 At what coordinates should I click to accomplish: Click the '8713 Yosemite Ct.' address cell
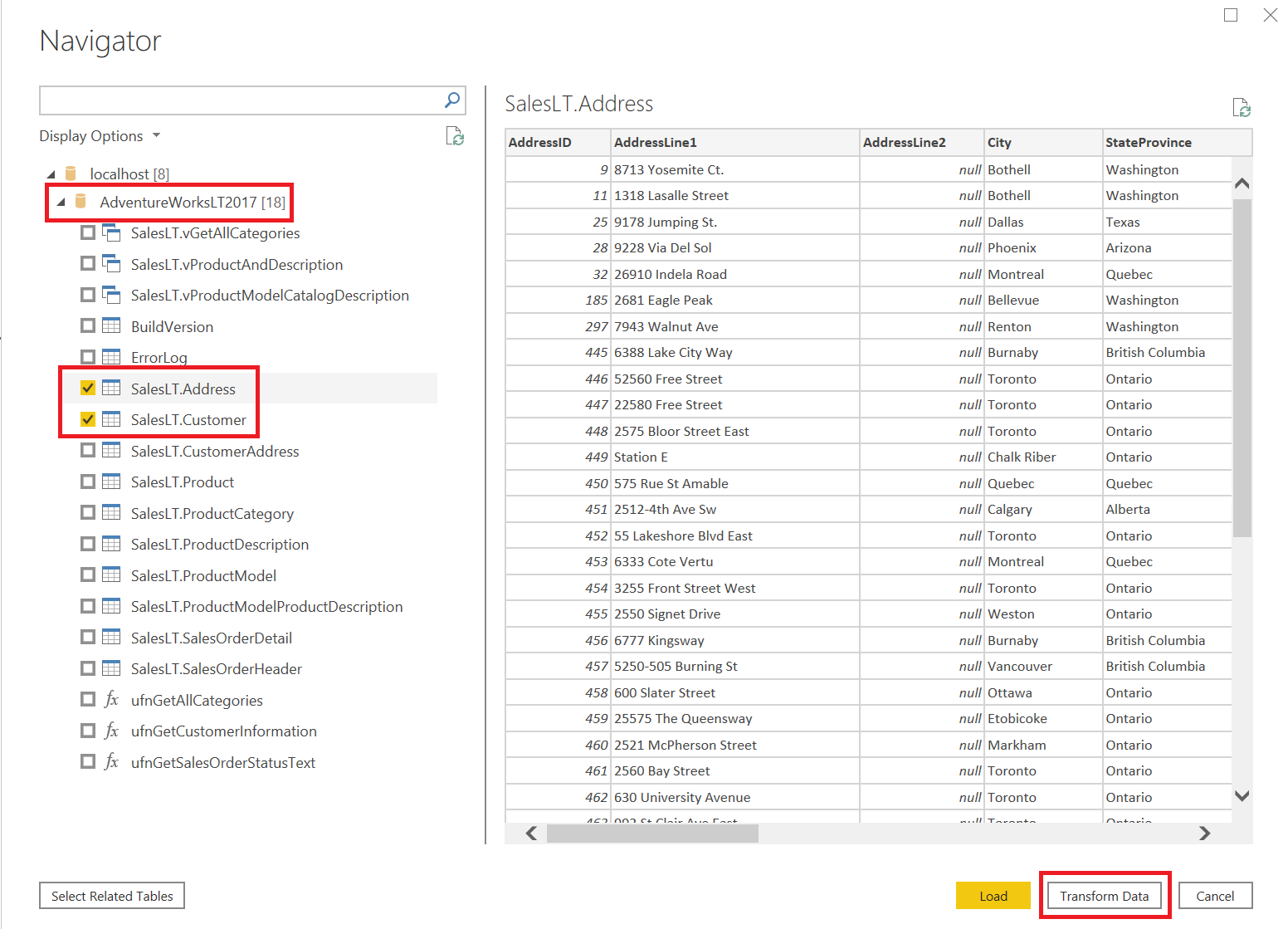tap(735, 169)
